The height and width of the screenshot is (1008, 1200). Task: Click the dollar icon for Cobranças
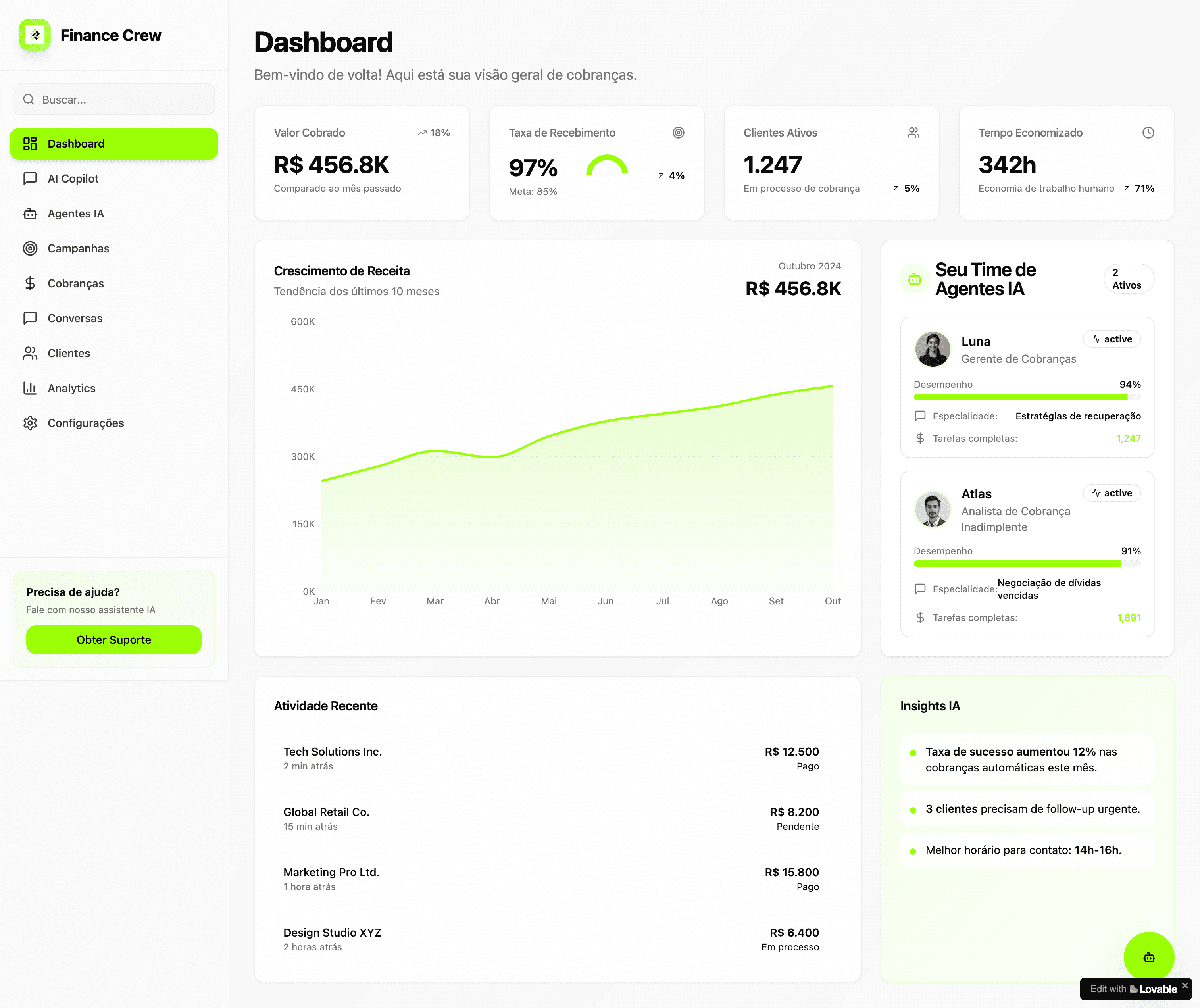coord(30,283)
